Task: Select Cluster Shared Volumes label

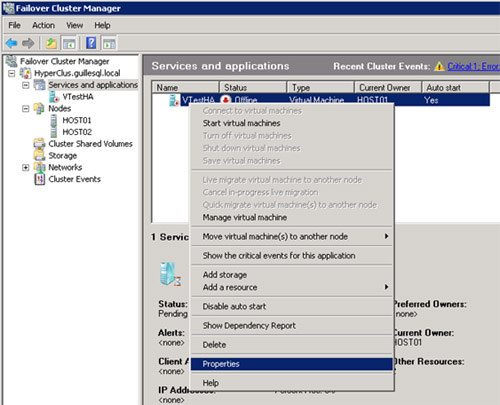Action: pos(90,144)
